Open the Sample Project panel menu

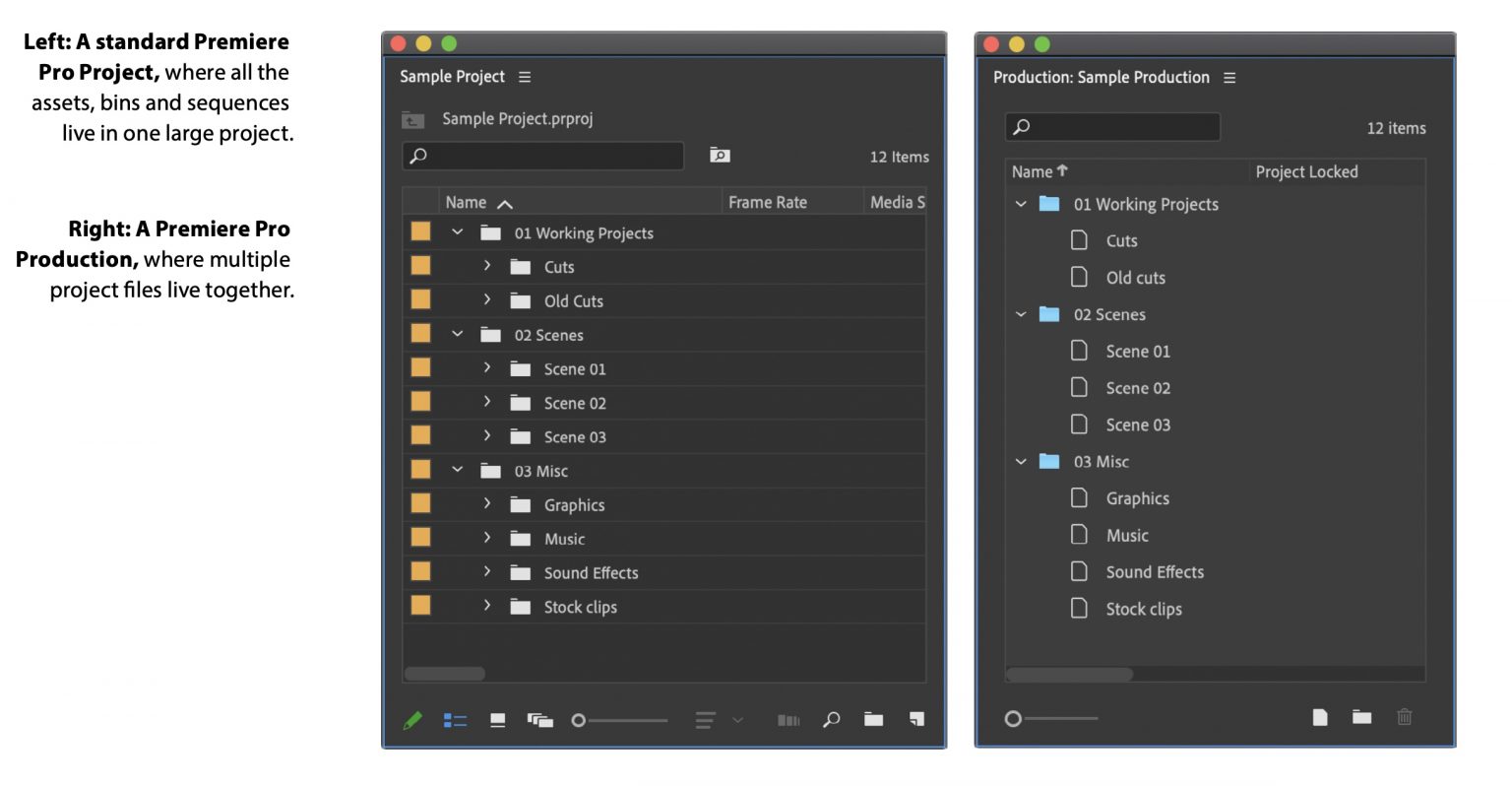(525, 77)
